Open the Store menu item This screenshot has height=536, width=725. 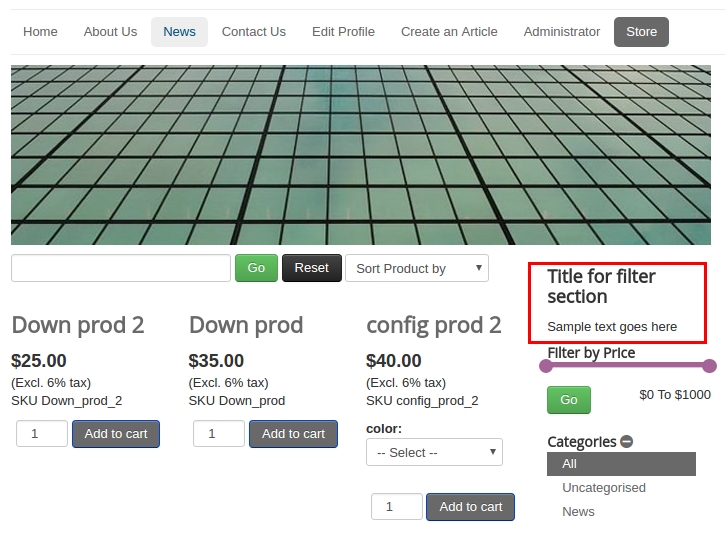click(x=641, y=31)
